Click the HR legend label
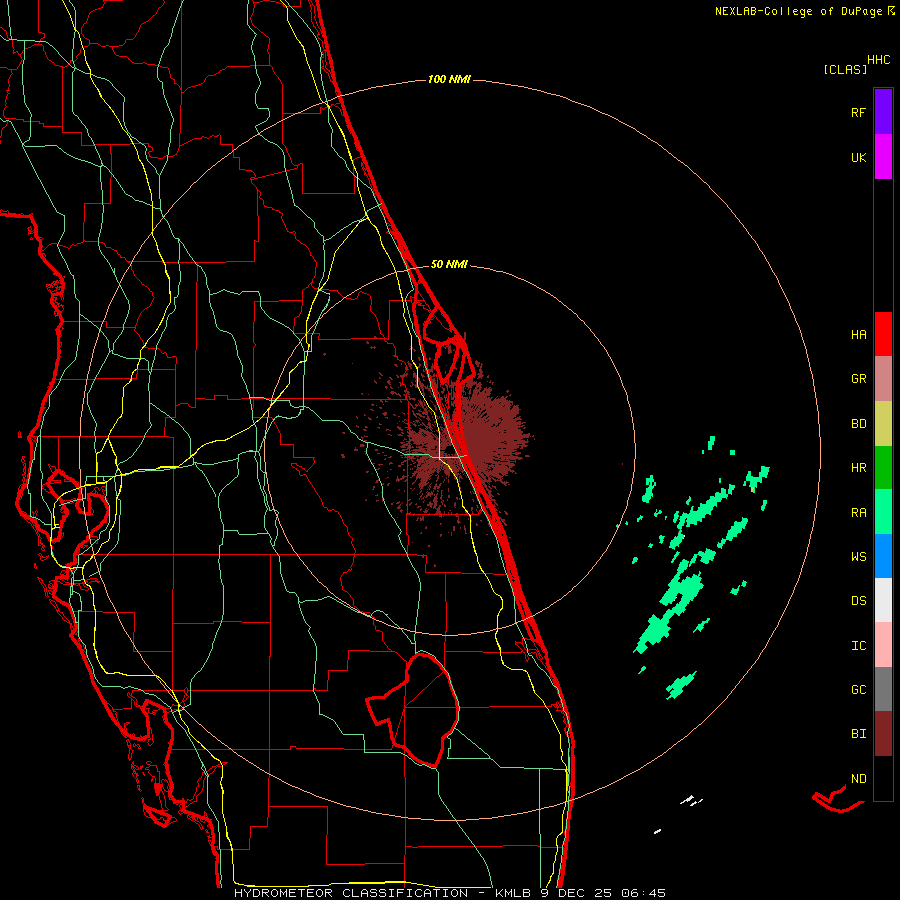Viewport: 900px width, 900px height. (x=858, y=468)
